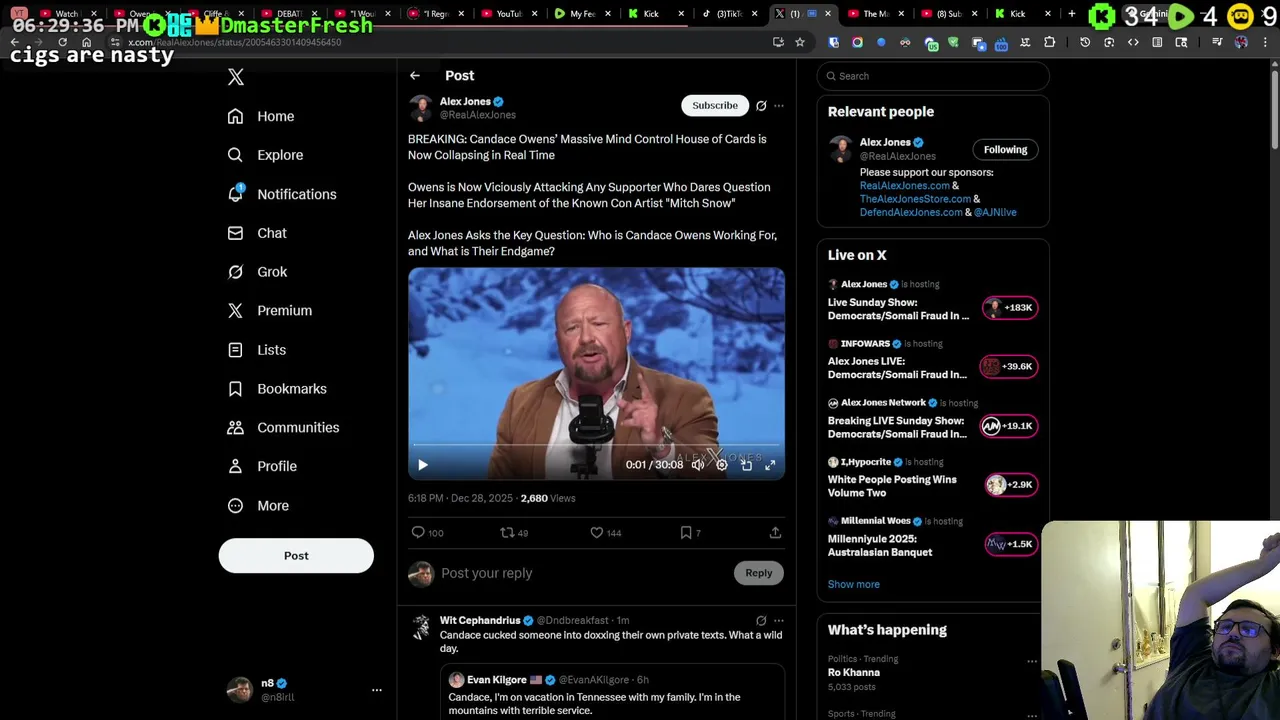Open the Explore page
This screenshot has height=720, width=1280.
click(x=265, y=155)
